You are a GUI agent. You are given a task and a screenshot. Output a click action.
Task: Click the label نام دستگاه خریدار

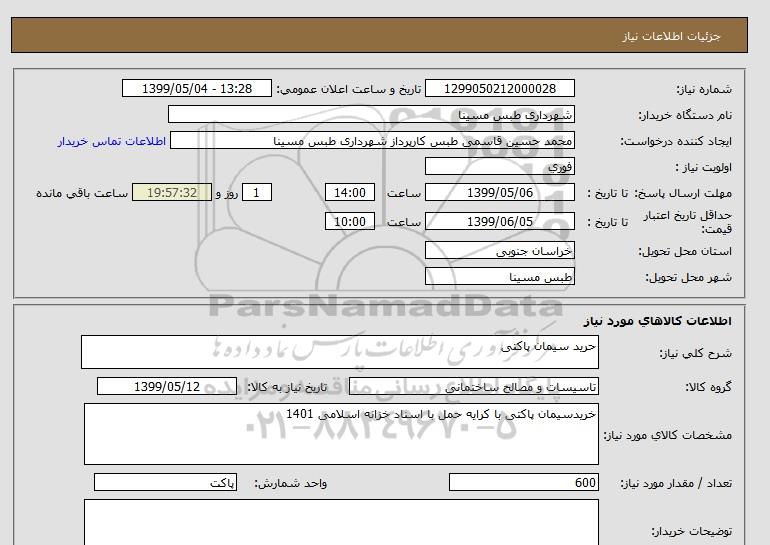pyautogui.click(x=685, y=115)
